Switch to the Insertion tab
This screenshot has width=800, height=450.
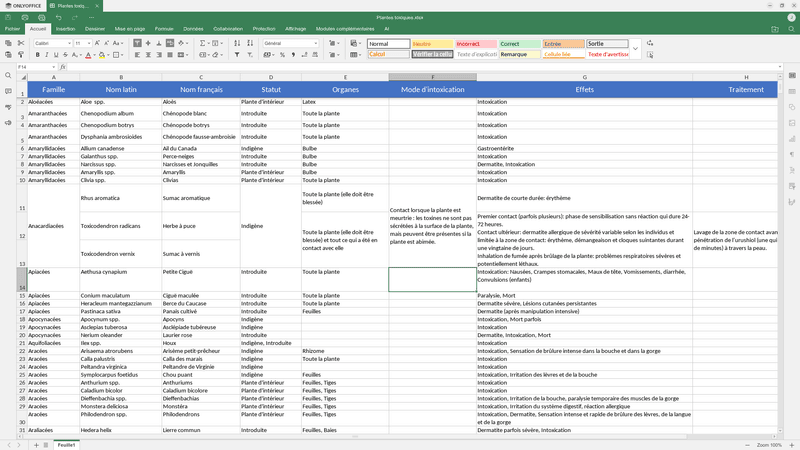(x=65, y=29)
